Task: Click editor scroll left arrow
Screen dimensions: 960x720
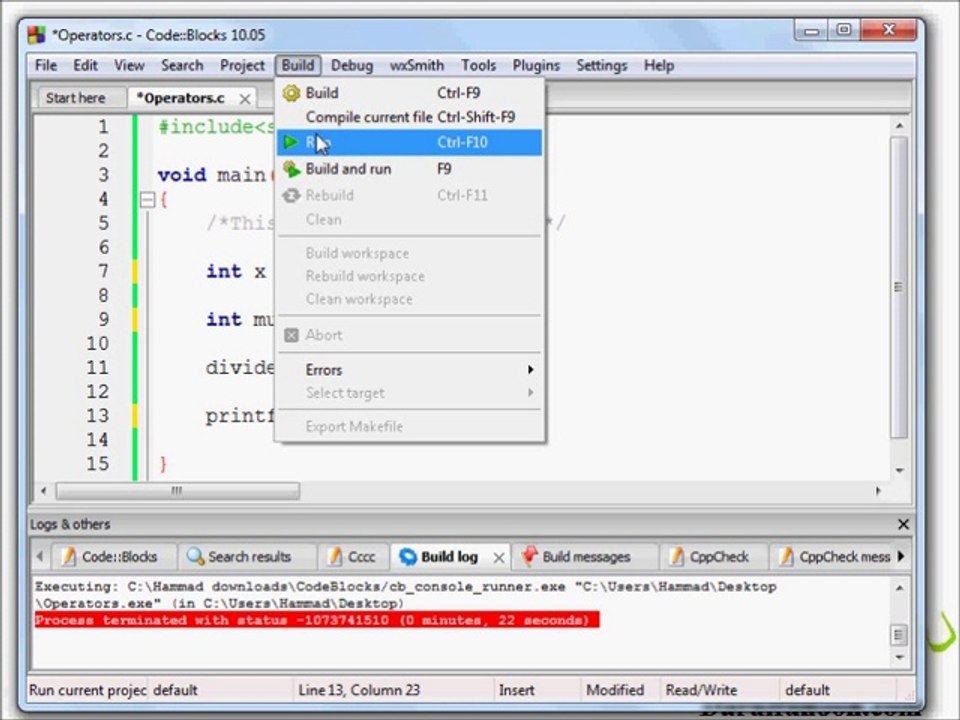Action: point(43,491)
